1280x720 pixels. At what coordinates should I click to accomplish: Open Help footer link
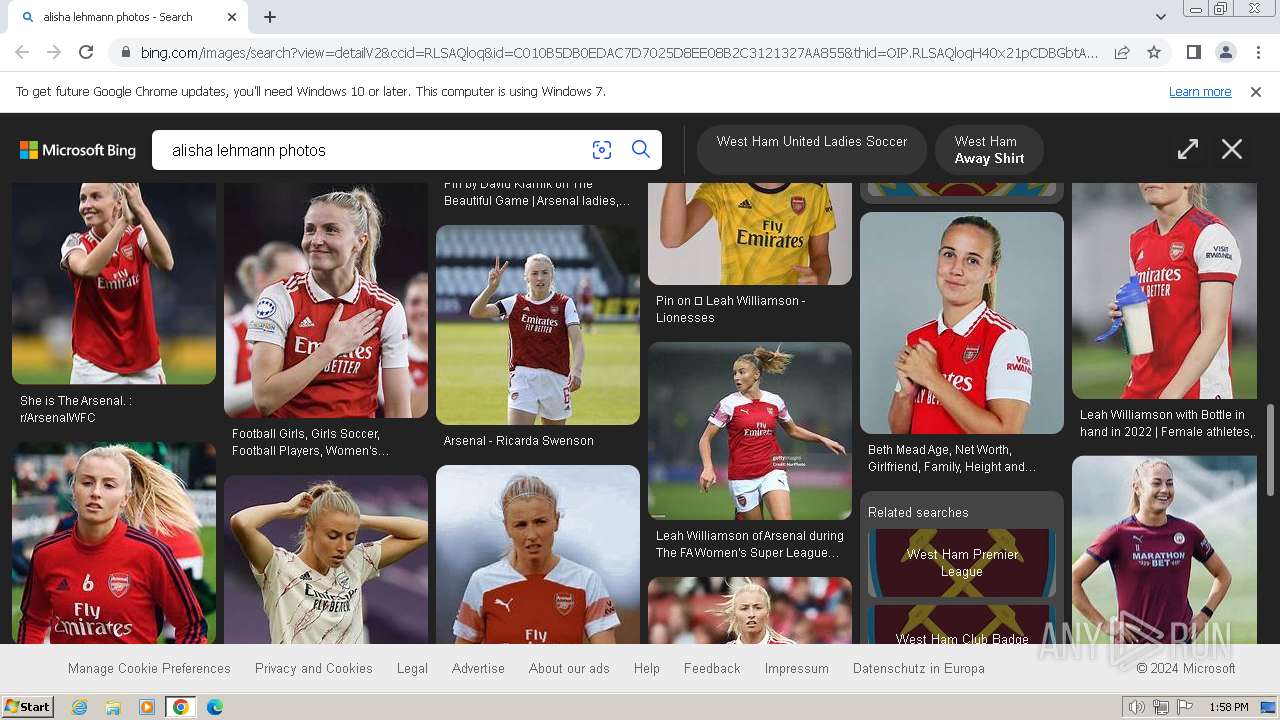click(x=647, y=669)
